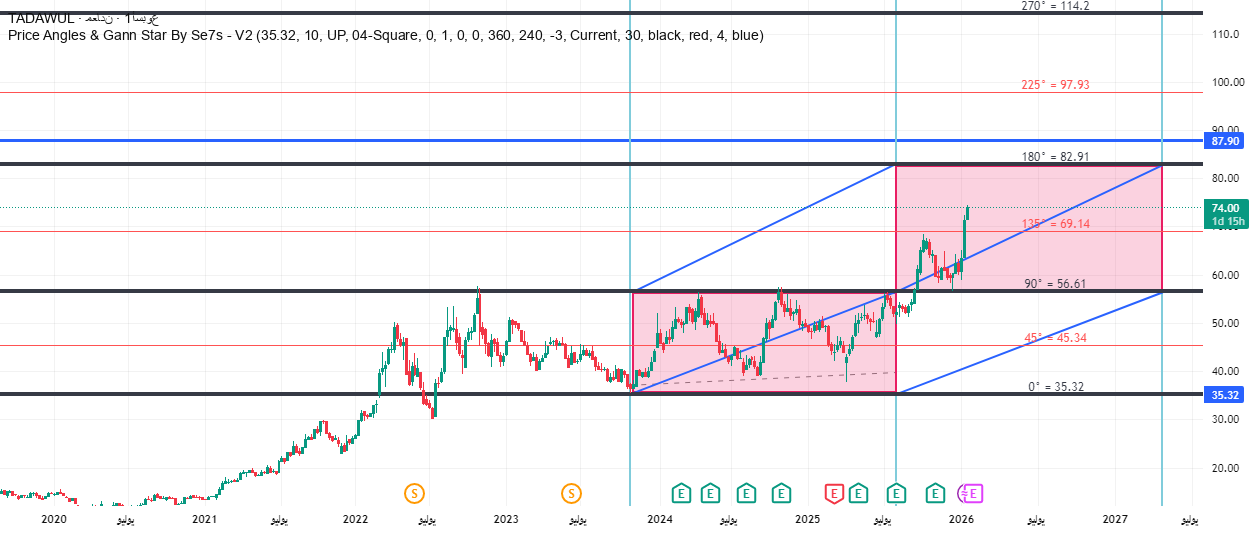
Task: Click the blue 87.90 price label
Action: 1225,142
